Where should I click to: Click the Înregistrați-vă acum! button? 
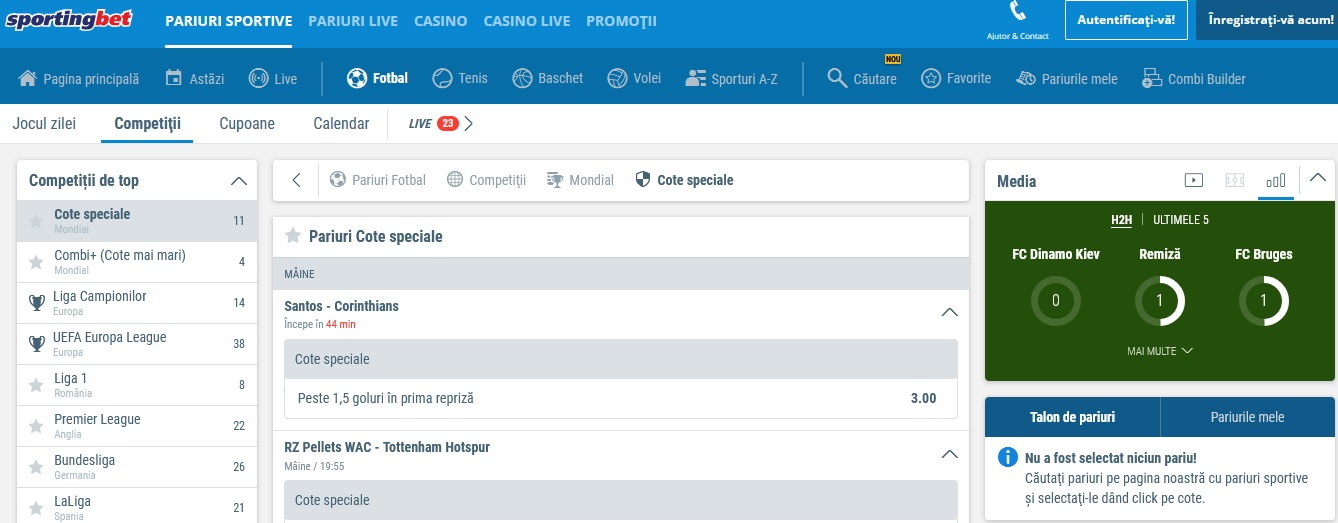[1267, 20]
